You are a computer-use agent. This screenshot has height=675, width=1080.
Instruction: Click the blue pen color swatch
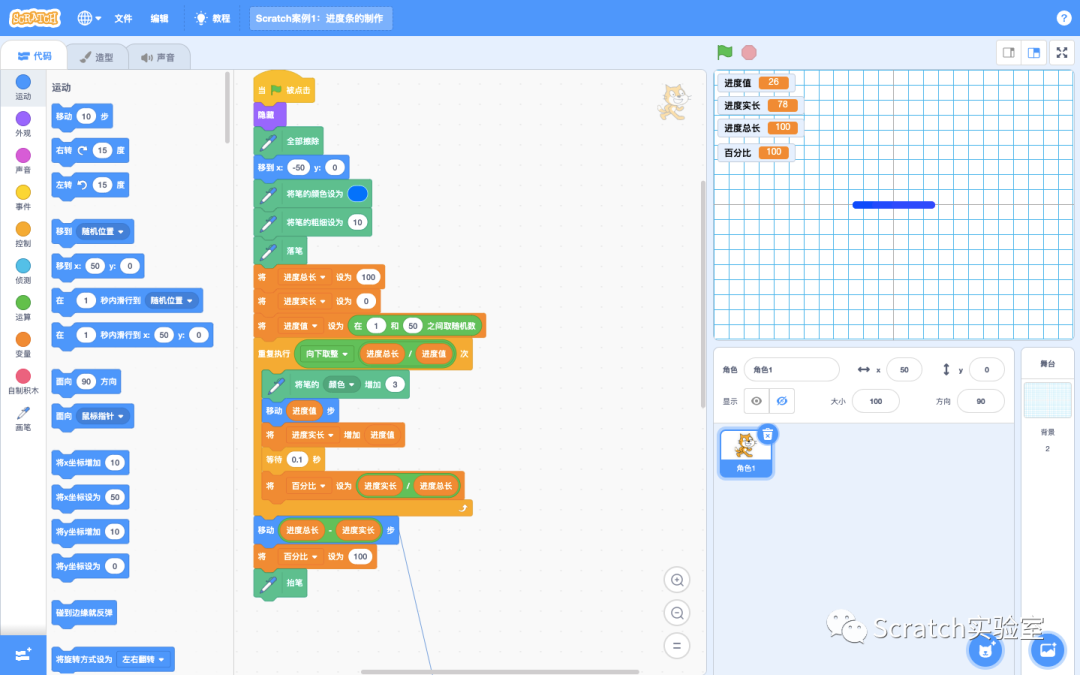[357, 194]
